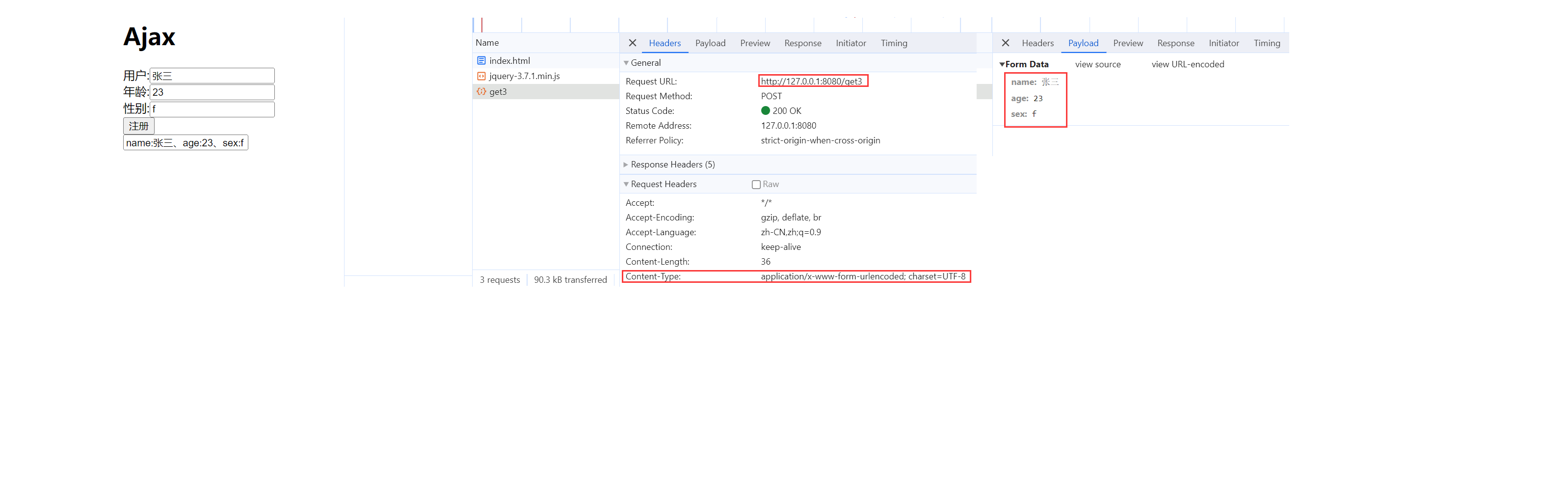1568x491 pixels.
Task: Select the jquery-3.7.1.min.js request row
Action: (546, 76)
